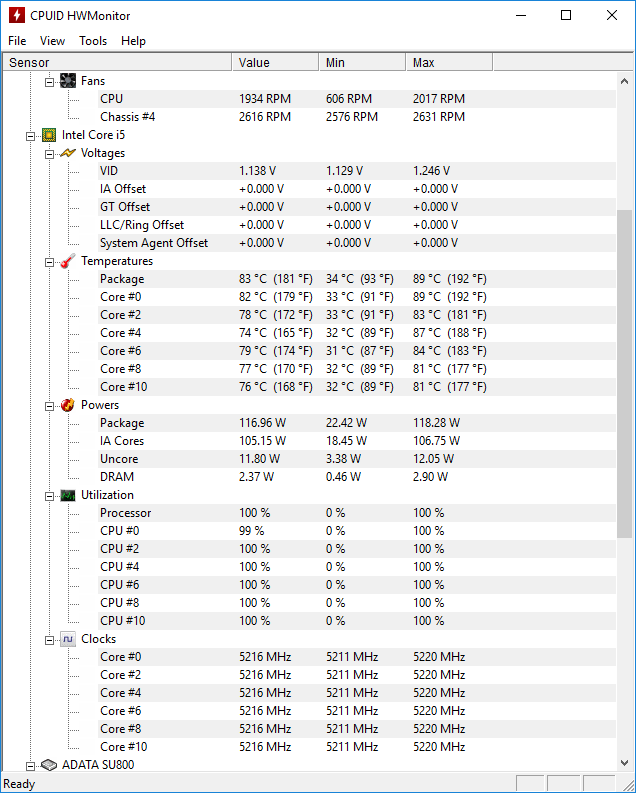Click the 1934 RPM CPU fan value

[265, 99]
